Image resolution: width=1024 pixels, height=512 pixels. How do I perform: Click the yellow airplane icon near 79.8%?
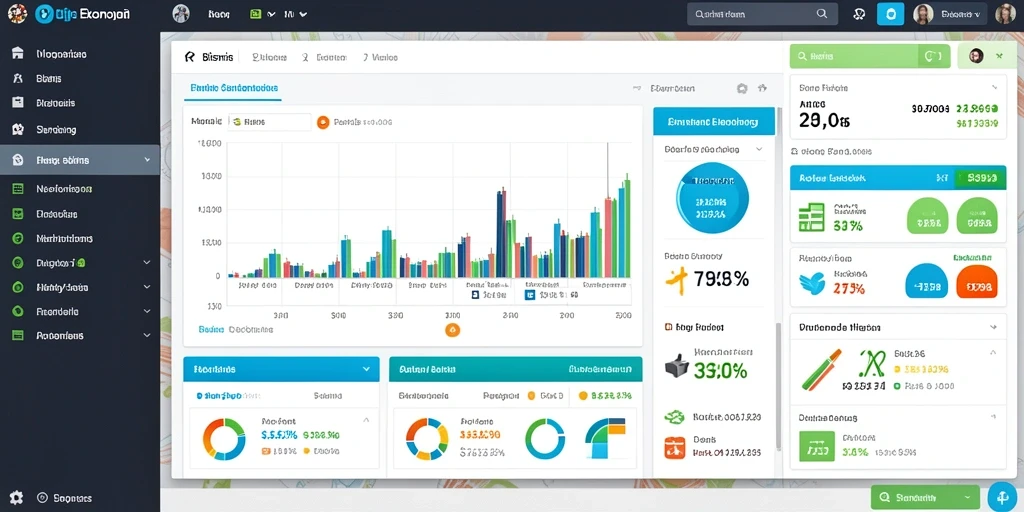677,279
